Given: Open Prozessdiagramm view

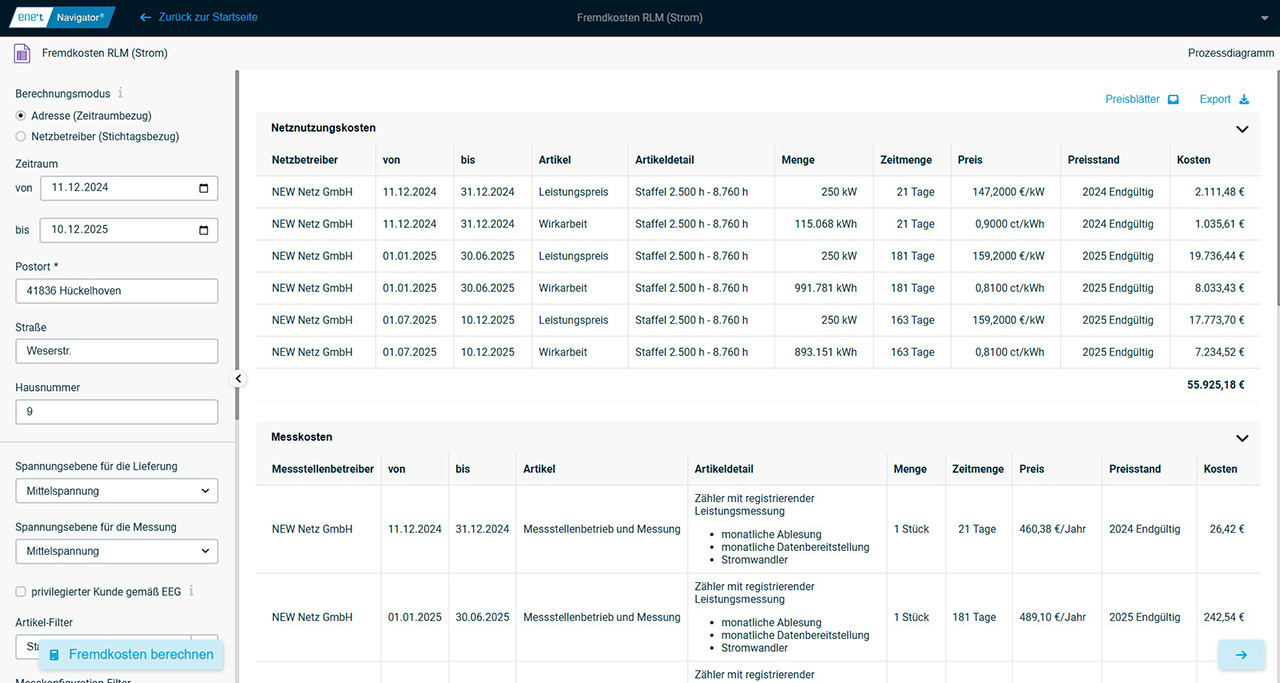Looking at the screenshot, I should (x=1230, y=53).
